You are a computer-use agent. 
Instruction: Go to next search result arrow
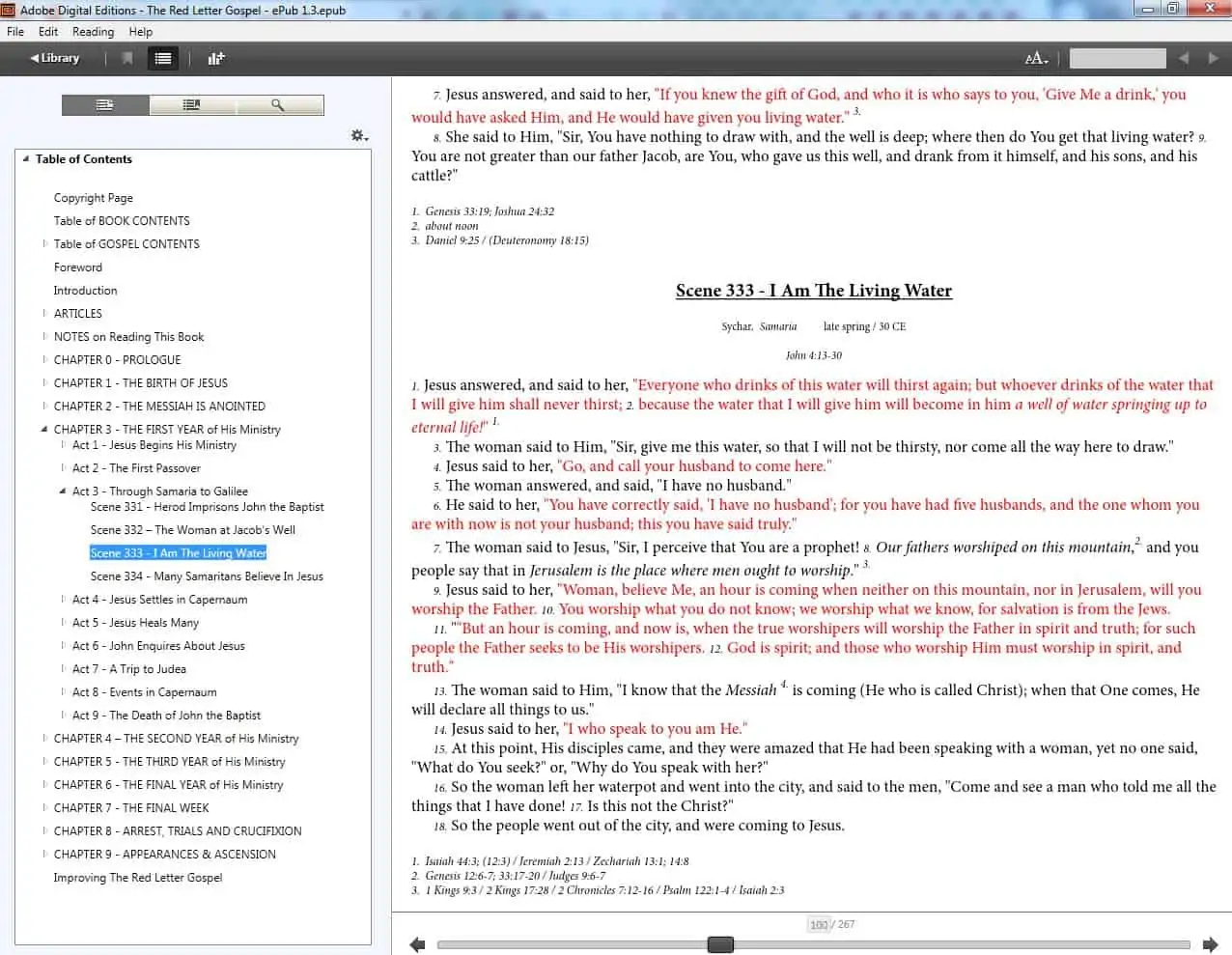pyautogui.click(x=1213, y=58)
